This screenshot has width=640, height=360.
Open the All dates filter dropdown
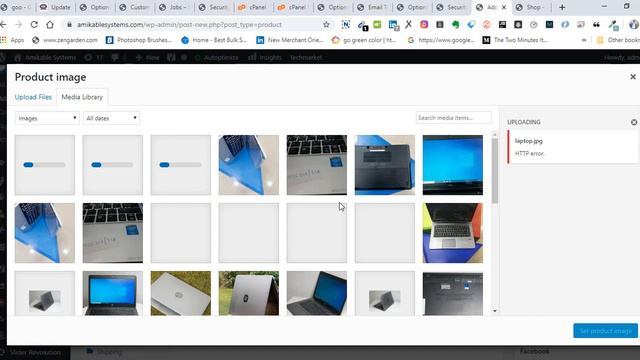coord(111,118)
